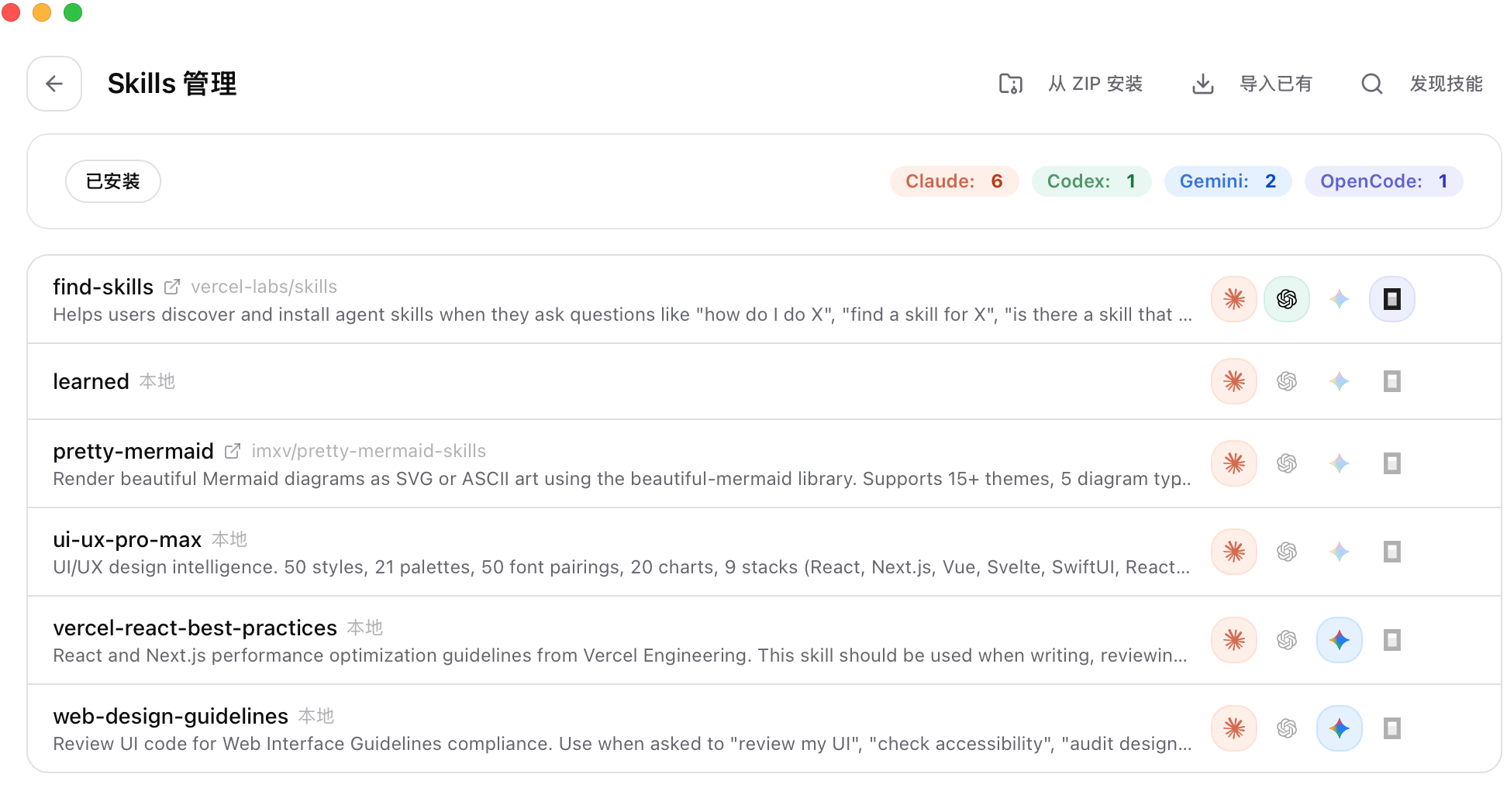Image resolution: width=1507 pixels, height=812 pixels.
Task: Open imxv/pretty-mermaid-skills repository link
Action: coord(369,452)
